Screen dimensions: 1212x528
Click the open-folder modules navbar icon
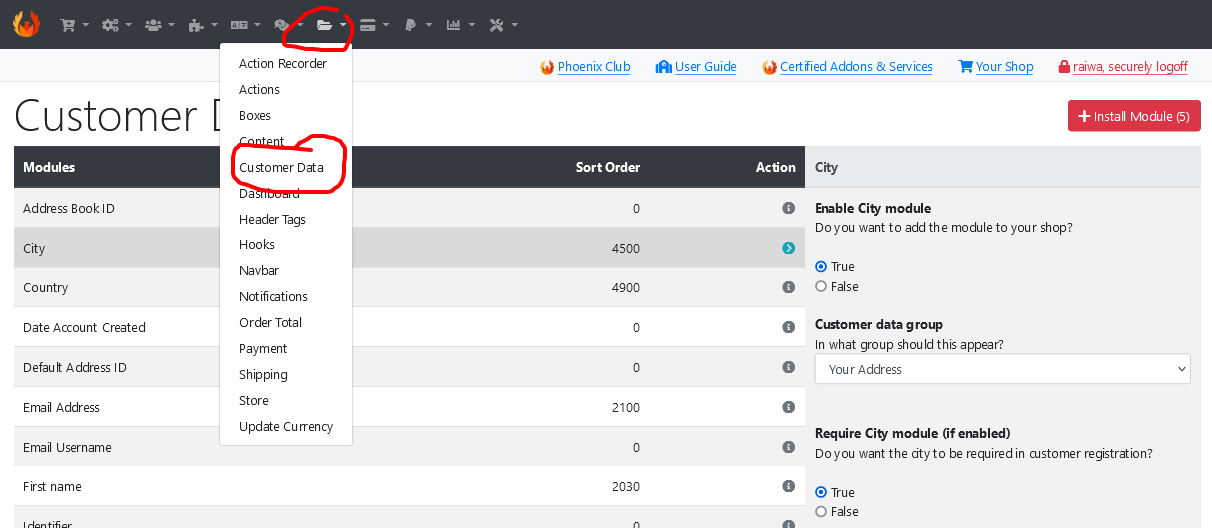point(324,26)
